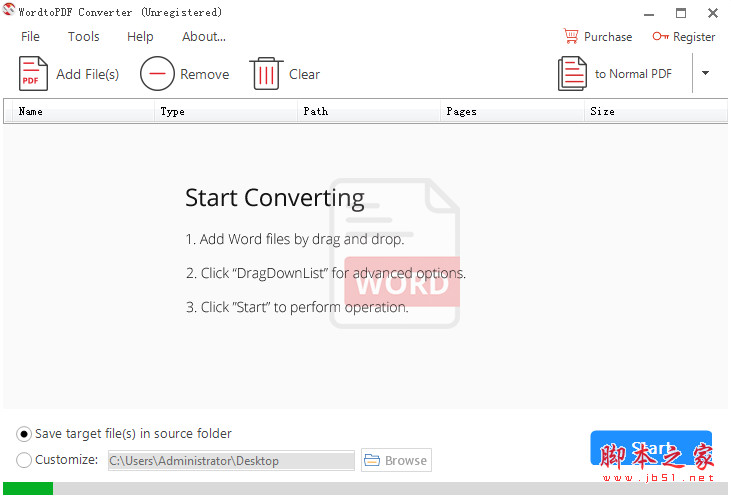Click the to Normal PDF document icon
The image size is (731, 496).
[572, 74]
